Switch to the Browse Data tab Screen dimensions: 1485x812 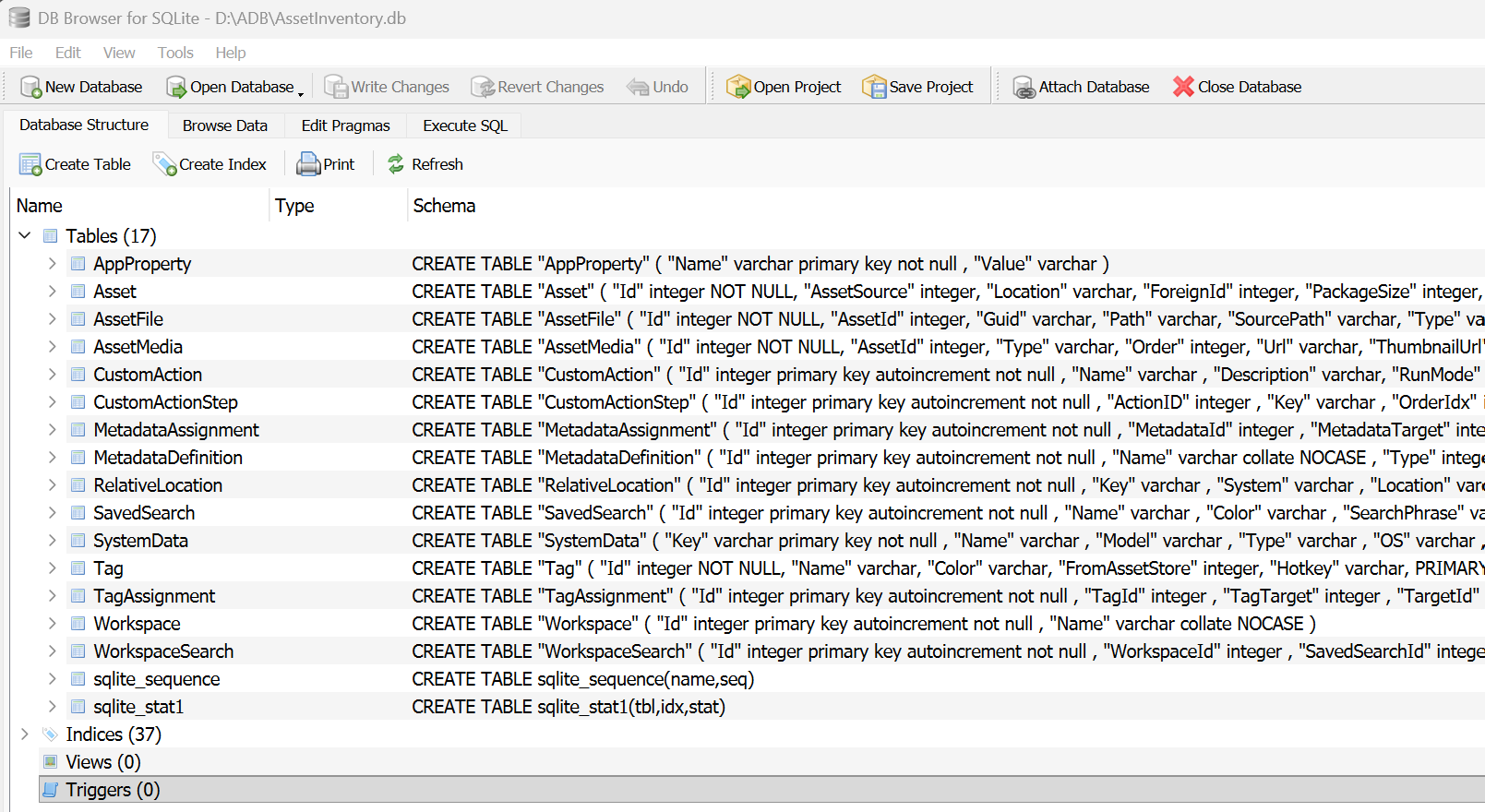[225, 125]
